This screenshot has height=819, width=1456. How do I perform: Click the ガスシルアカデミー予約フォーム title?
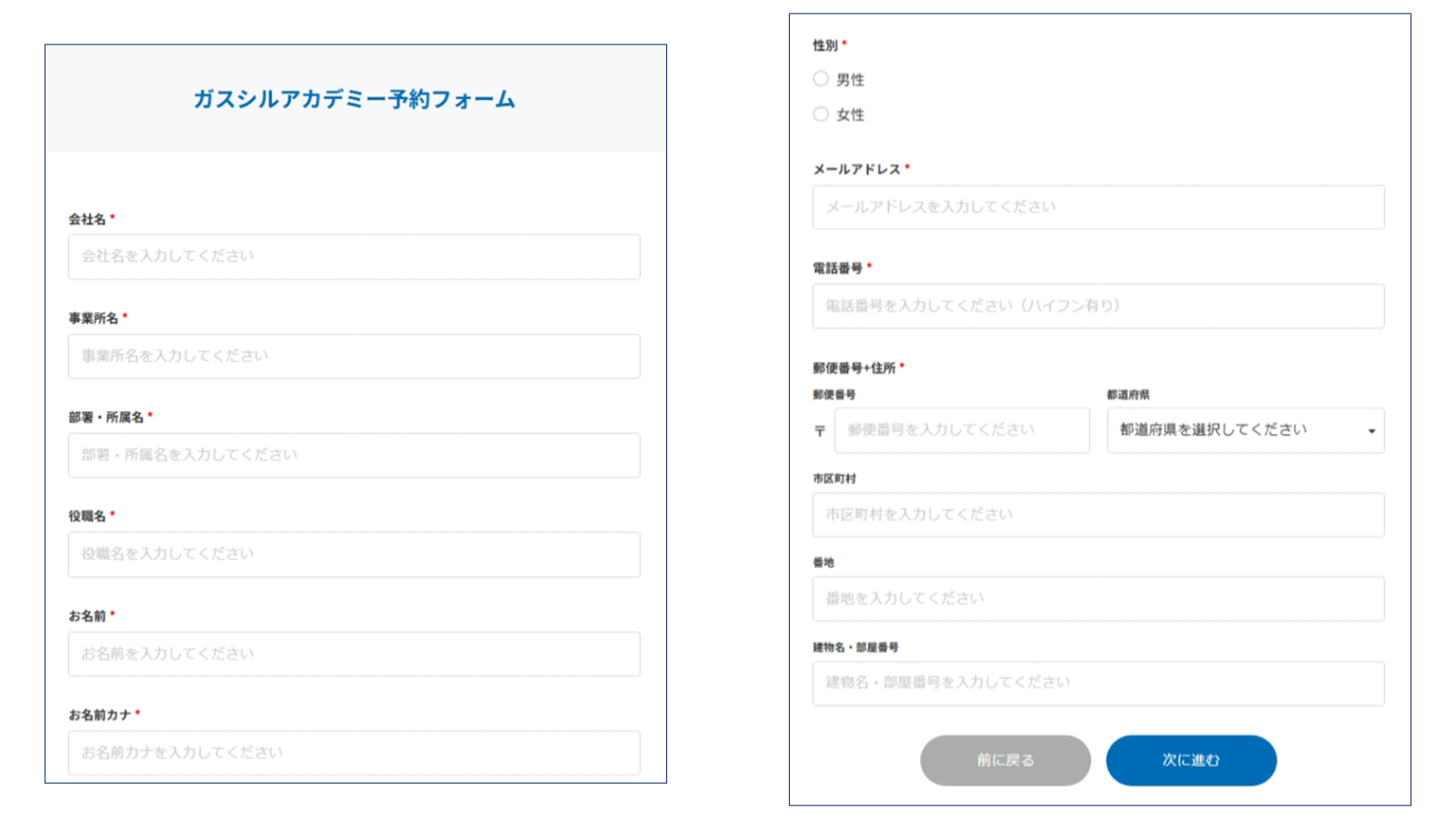[x=355, y=98]
